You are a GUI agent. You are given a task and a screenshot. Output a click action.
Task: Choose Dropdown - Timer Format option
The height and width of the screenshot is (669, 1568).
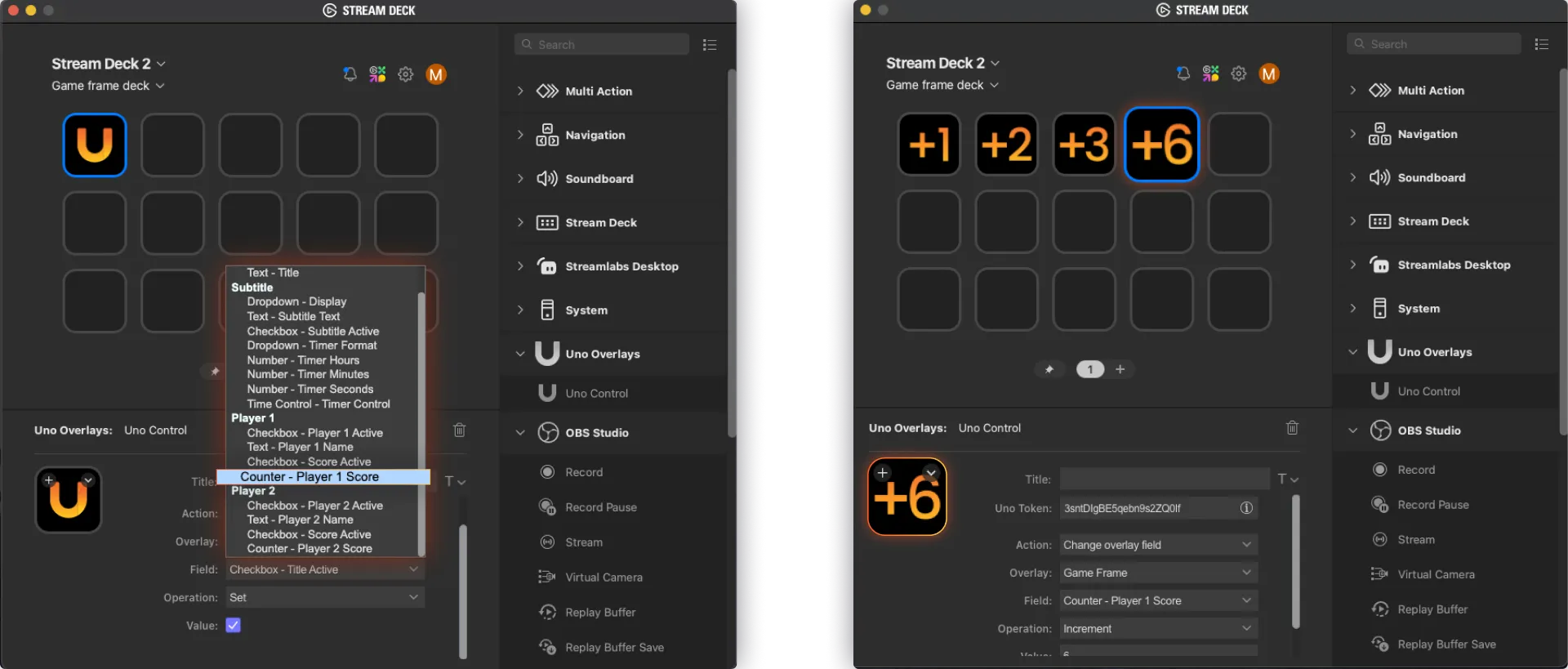click(312, 346)
